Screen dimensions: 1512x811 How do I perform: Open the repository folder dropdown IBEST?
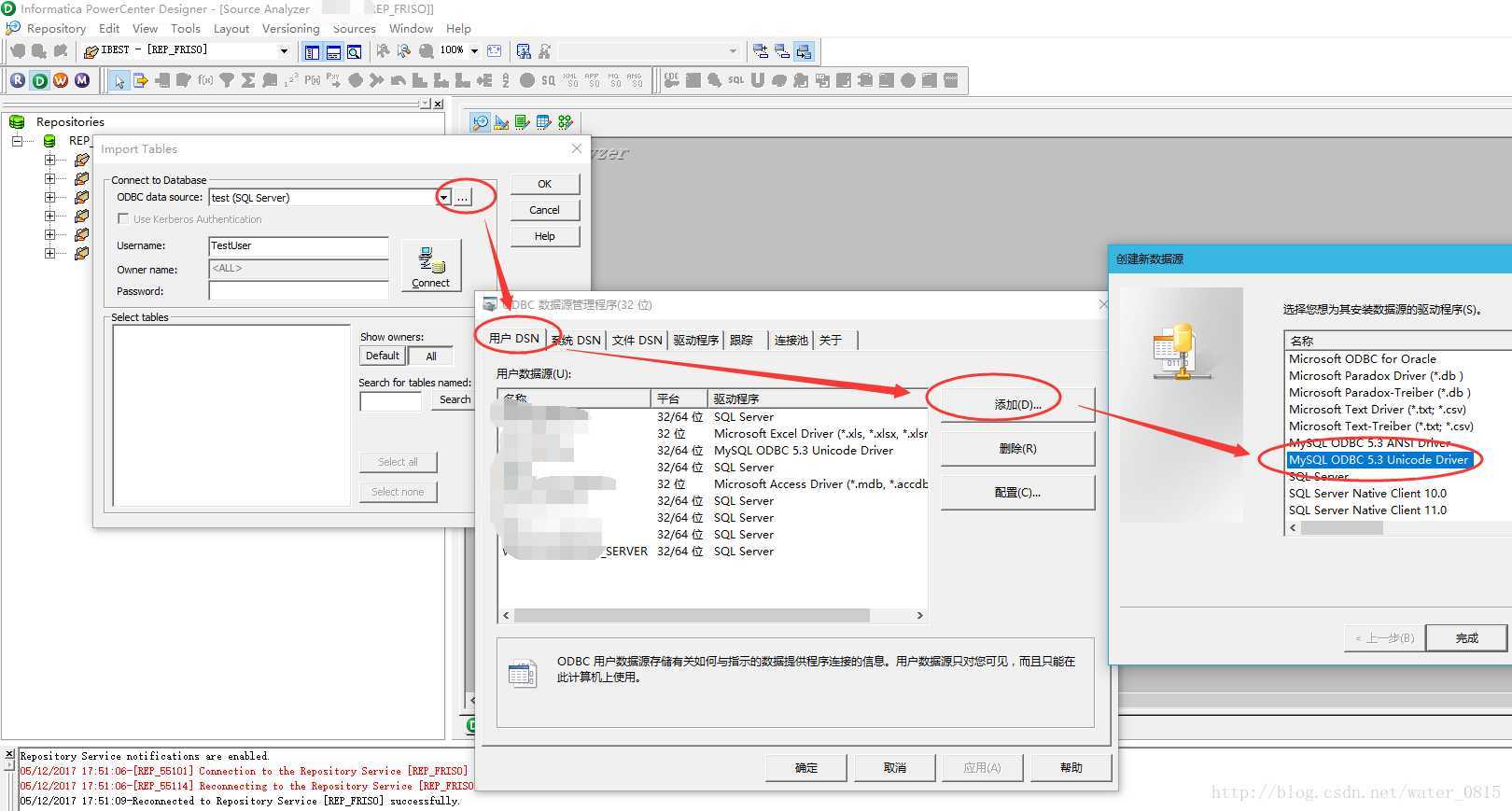coord(284,50)
